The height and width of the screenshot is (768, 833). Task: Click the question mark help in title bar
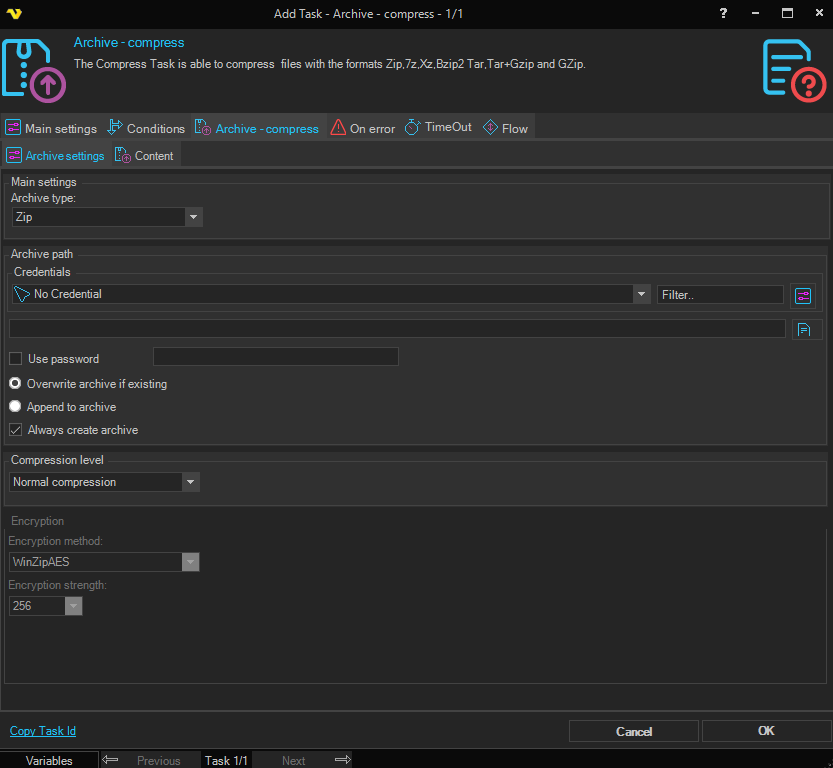(x=723, y=13)
